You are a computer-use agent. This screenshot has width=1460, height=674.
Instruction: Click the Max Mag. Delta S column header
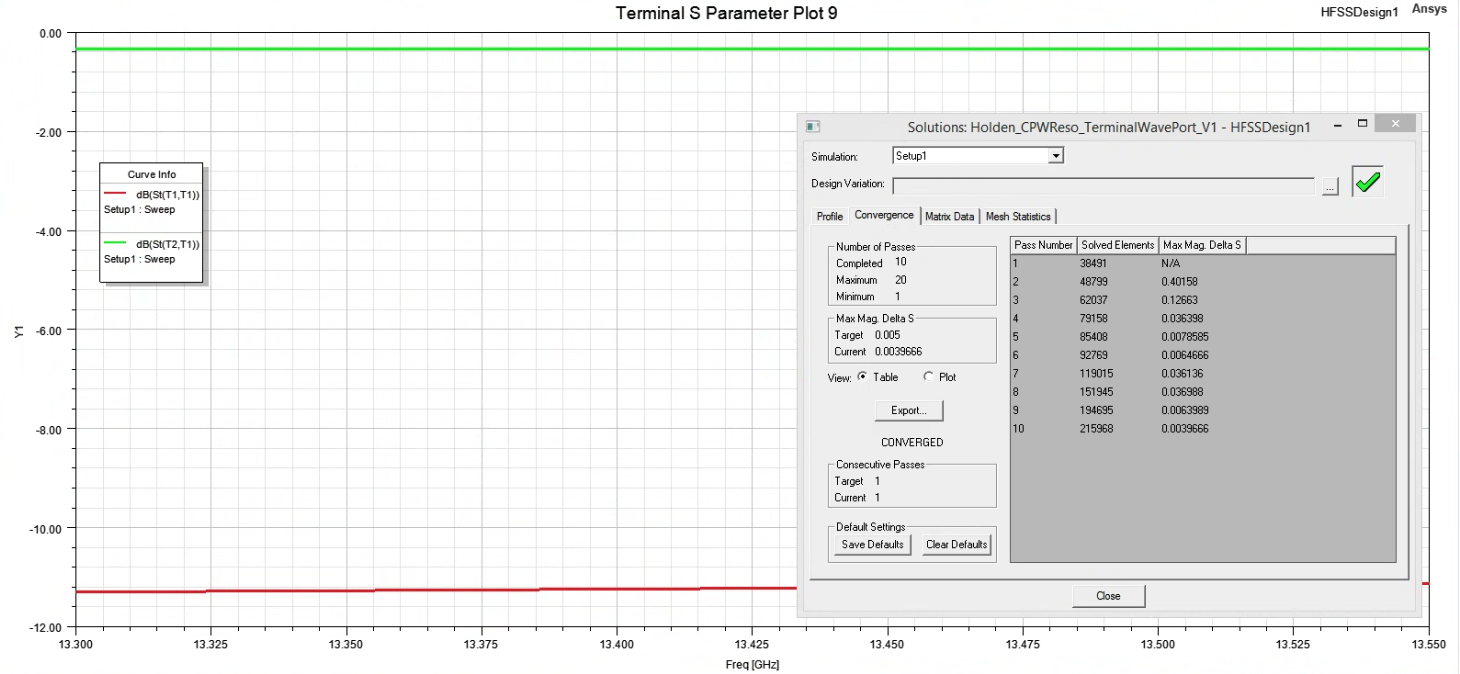1203,245
